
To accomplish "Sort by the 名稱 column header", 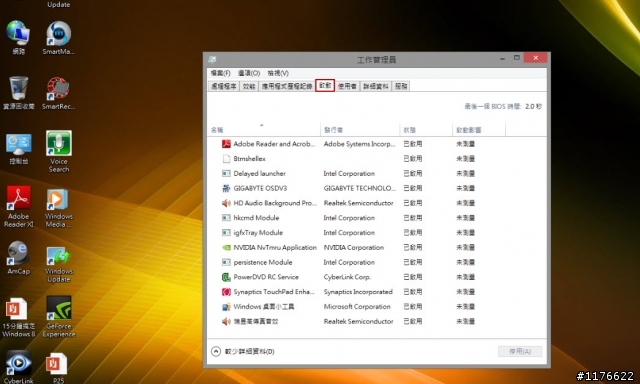I will [x=264, y=129].
